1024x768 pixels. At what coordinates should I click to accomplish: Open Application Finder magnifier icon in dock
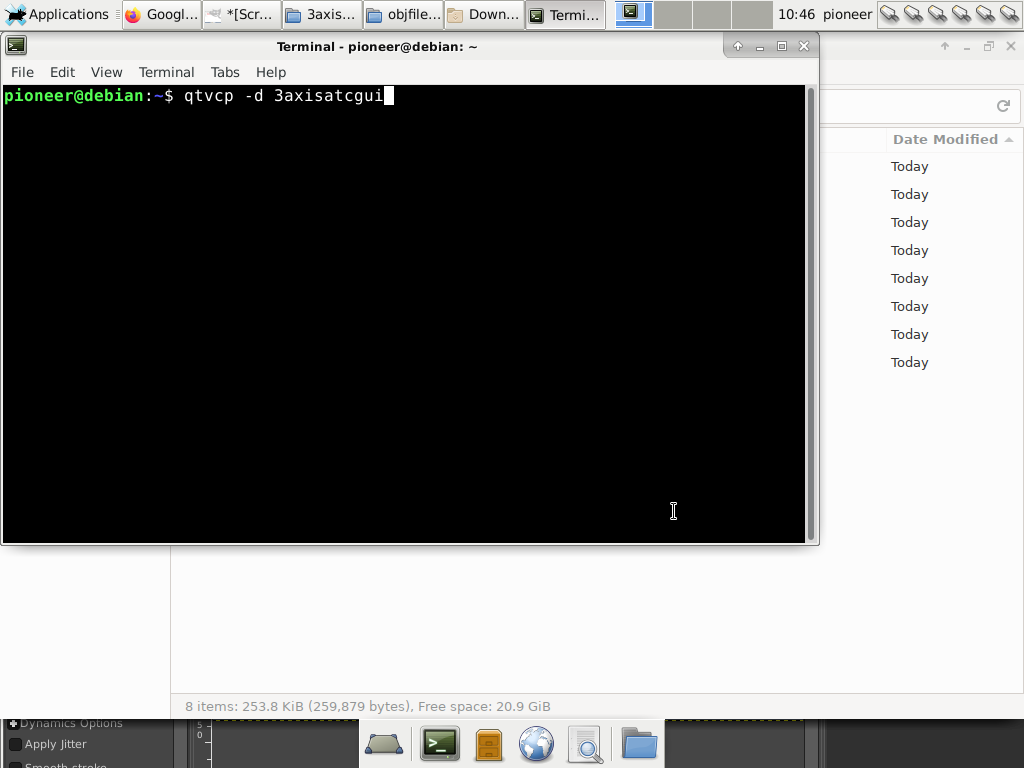pos(585,744)
